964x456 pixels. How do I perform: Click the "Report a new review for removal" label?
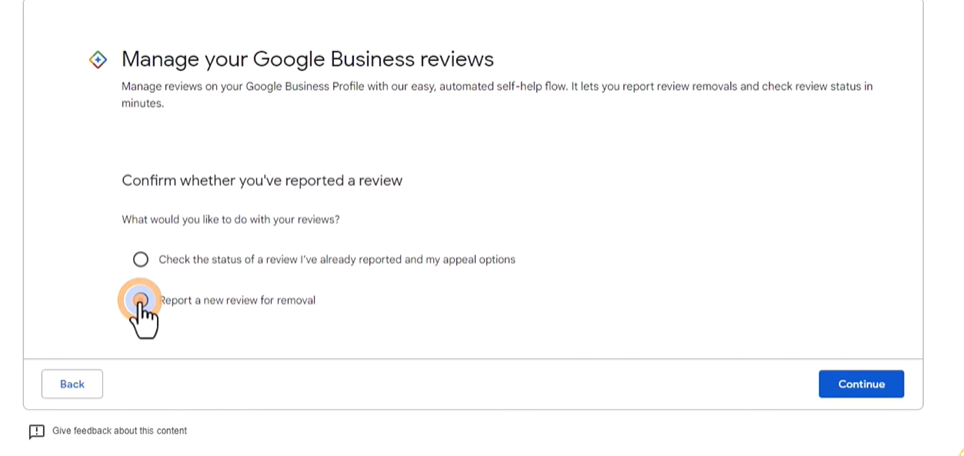pyautogui.click(x=238, y=300)
